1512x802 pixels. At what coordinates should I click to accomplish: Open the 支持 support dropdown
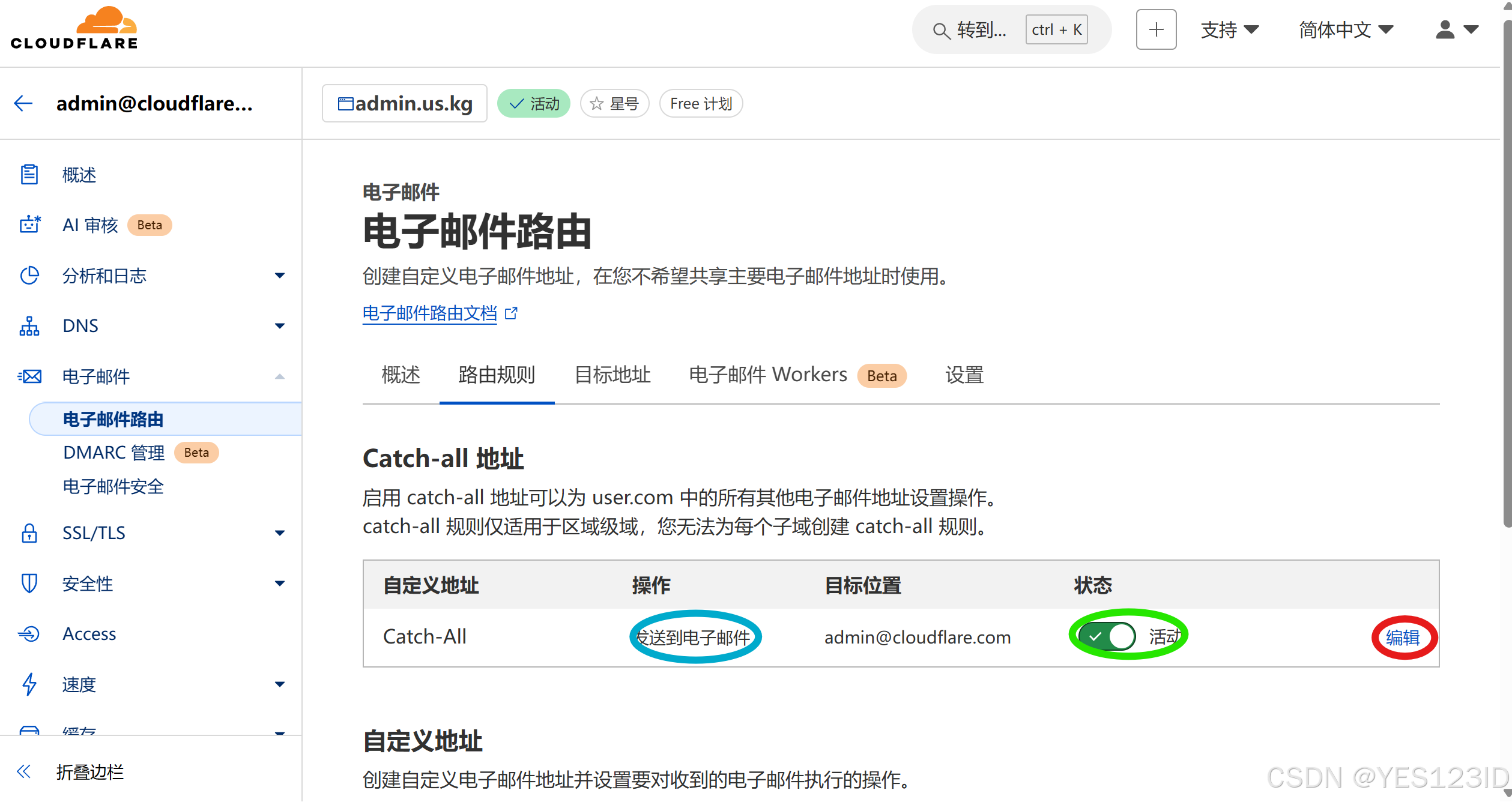point(1229,29)
